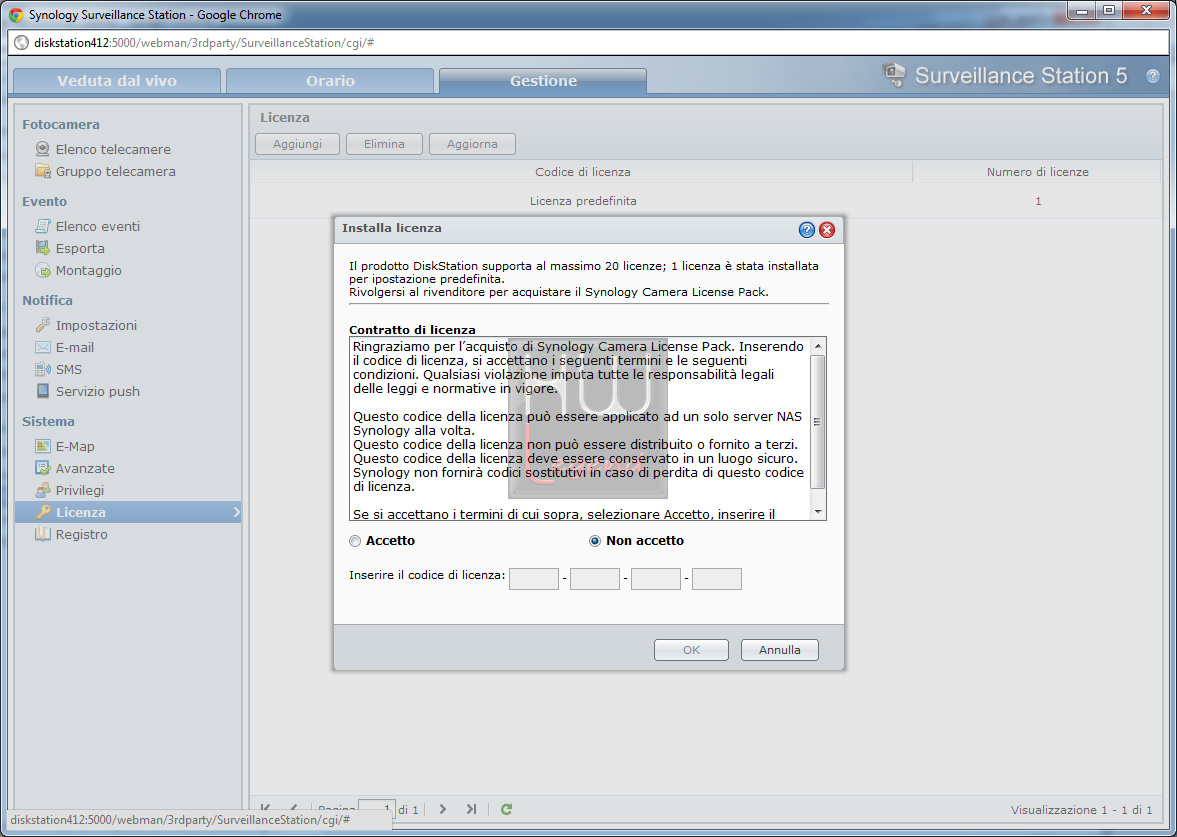Click the Chrome address bar URL
This screenshot has height=837, width=1177.
click(x=204, y=43)
